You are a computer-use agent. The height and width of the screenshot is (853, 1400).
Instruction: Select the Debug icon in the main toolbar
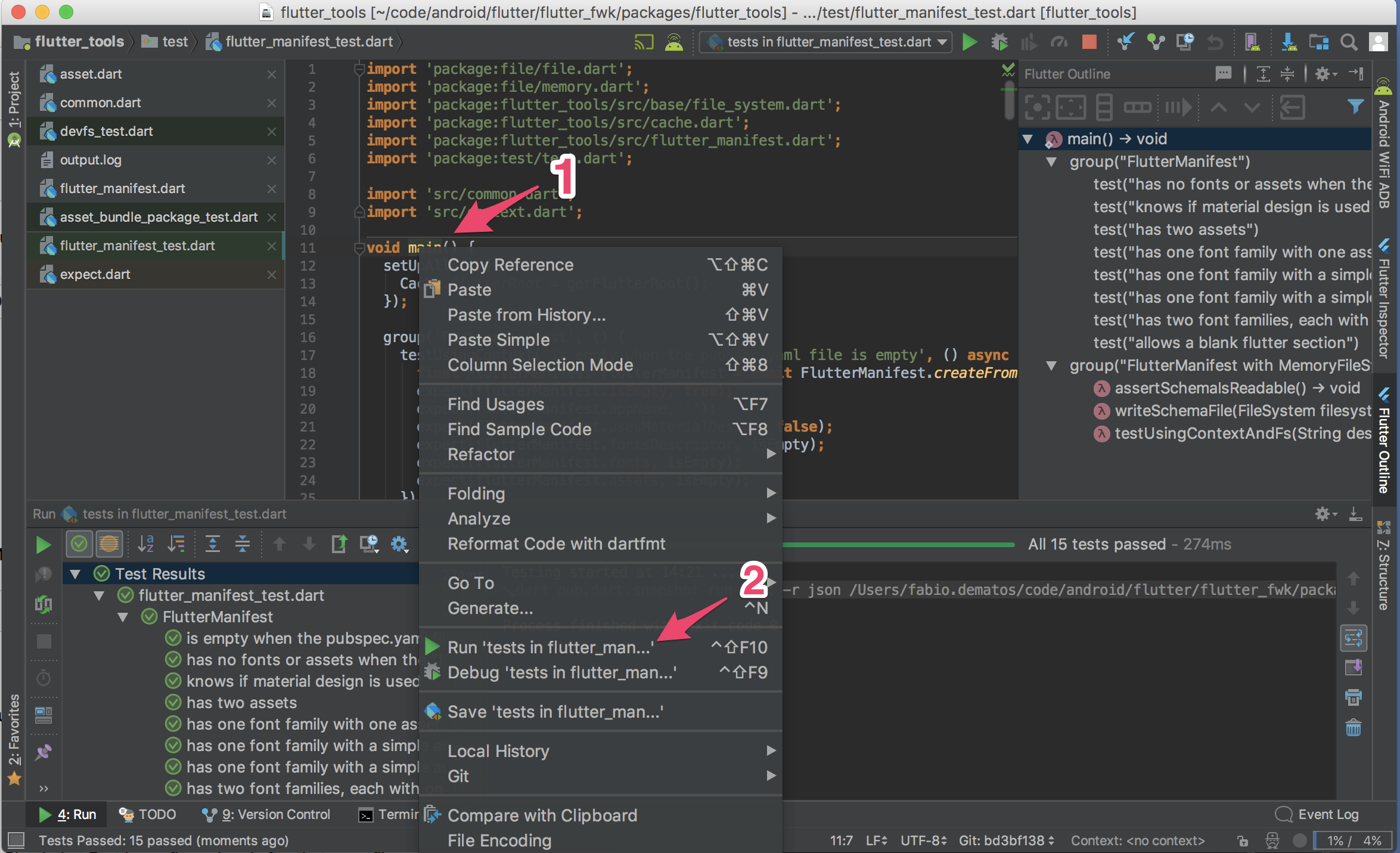tap(999, 42)
